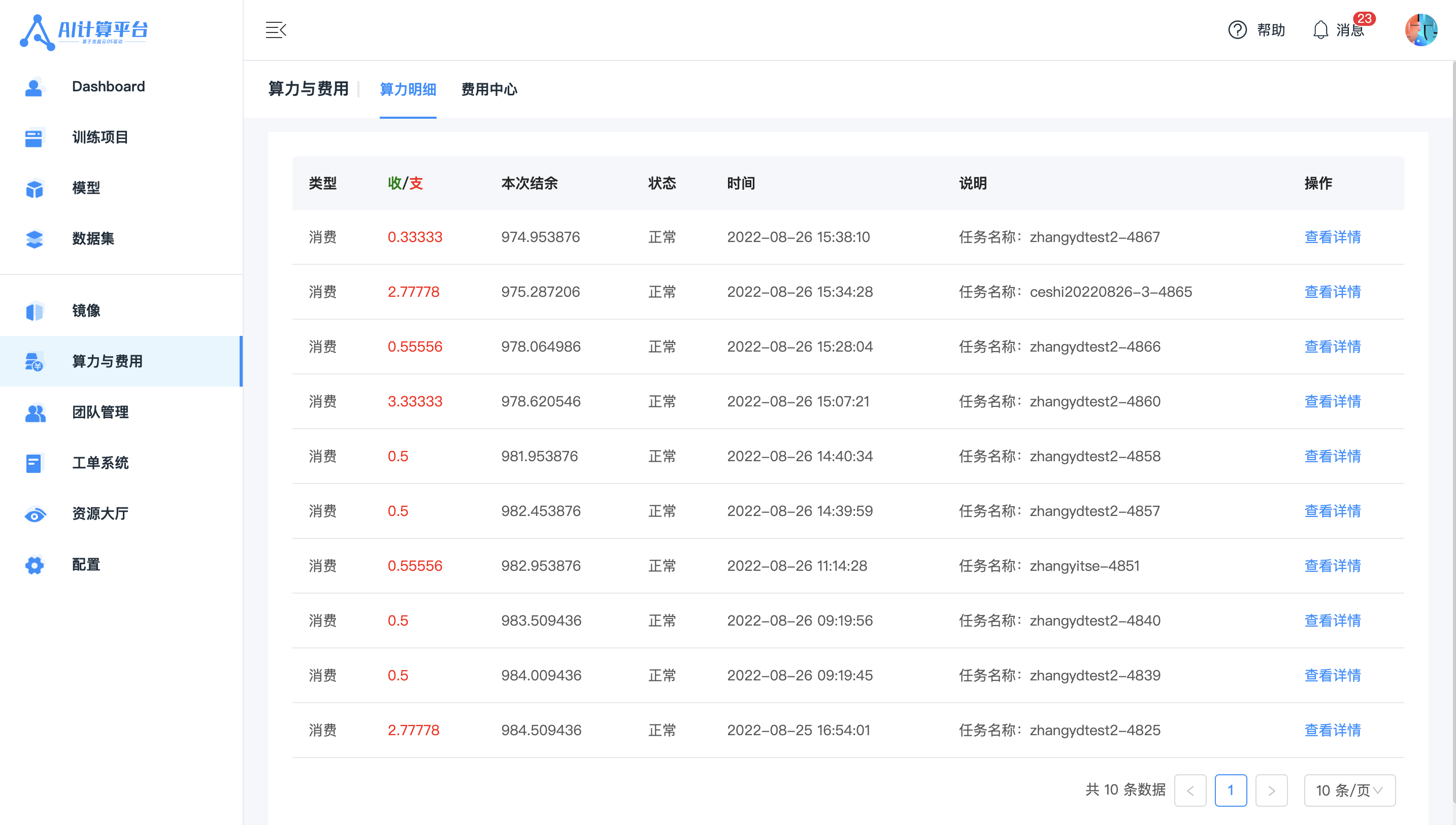Open 数据集 in the sidebar

coord(121,238)
